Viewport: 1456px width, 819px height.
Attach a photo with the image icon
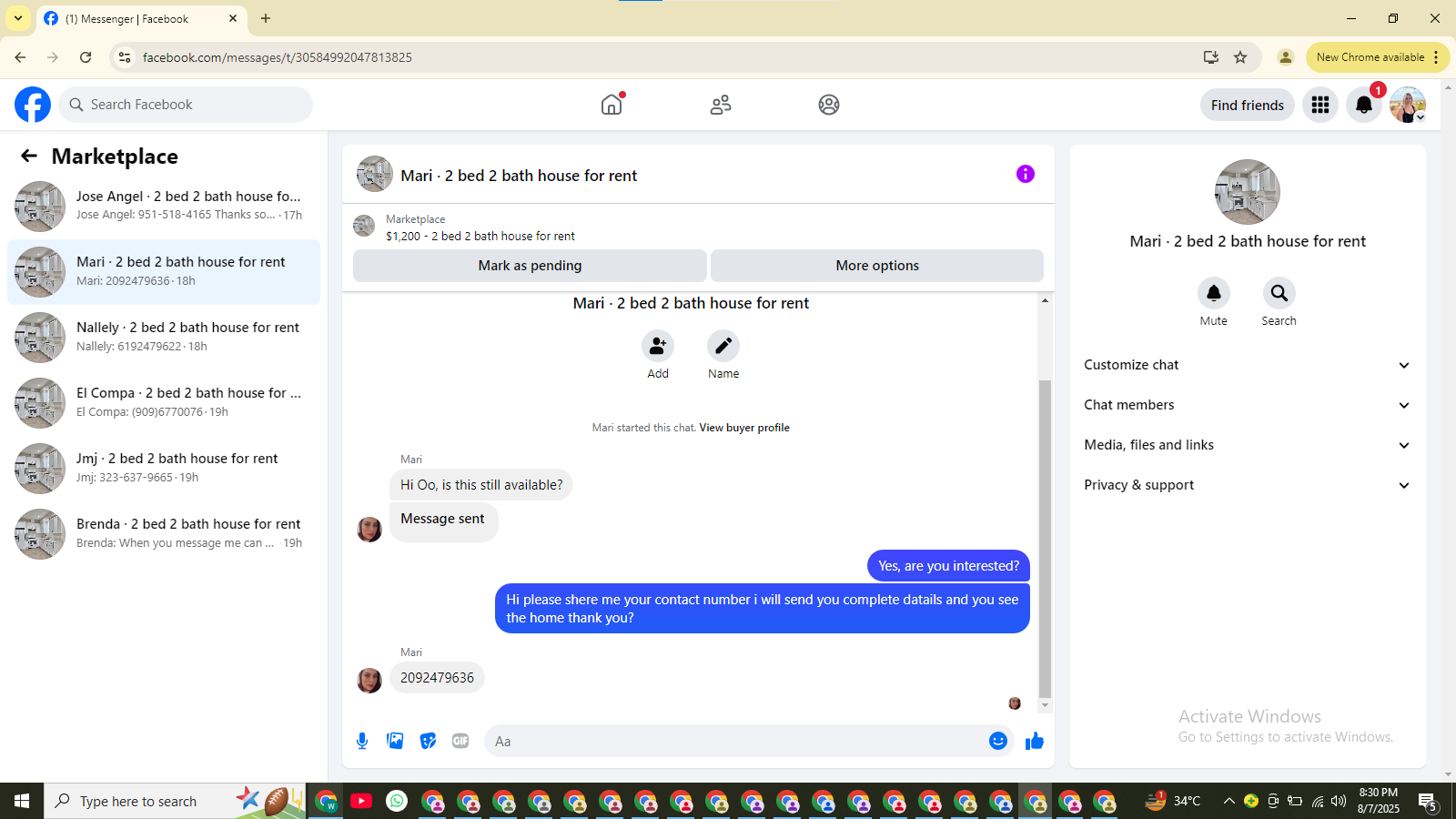coord(395,741)
